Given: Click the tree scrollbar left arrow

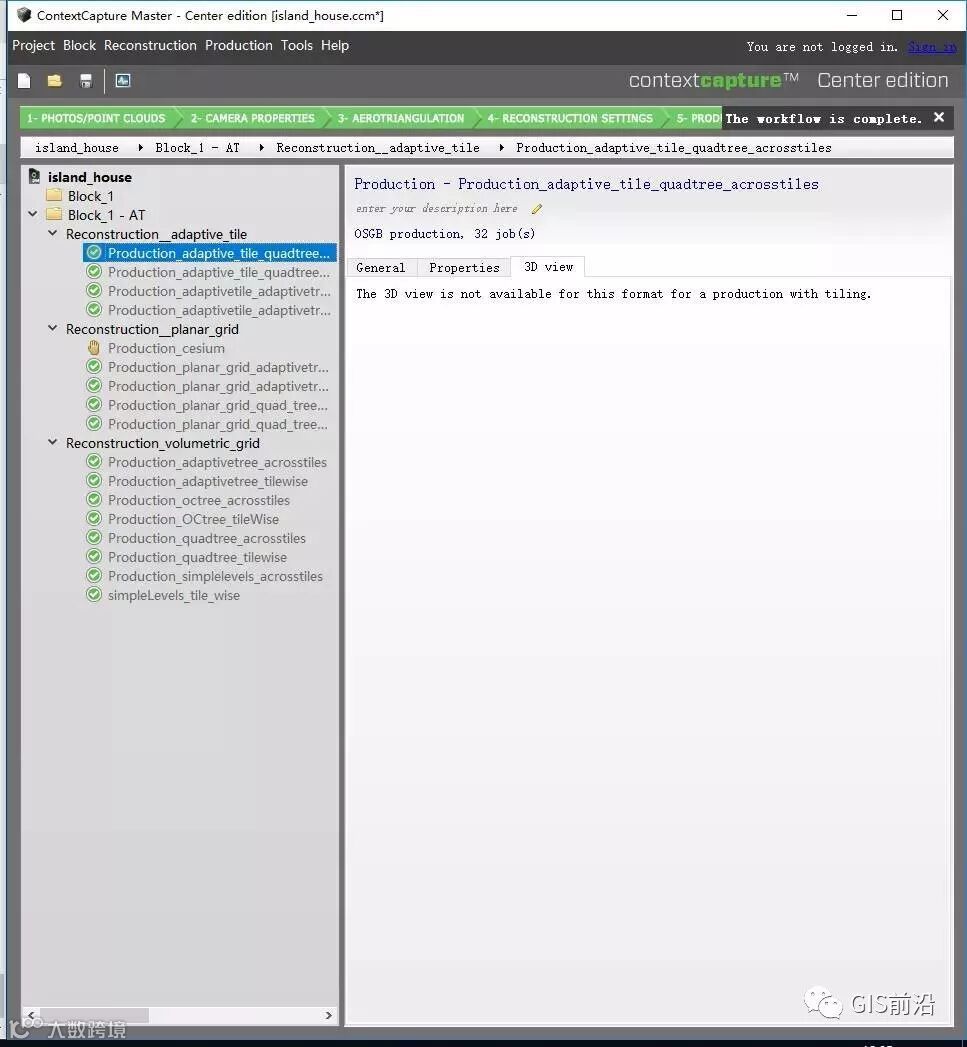Looking at the screenshot, I should (x=30, y=1015).
